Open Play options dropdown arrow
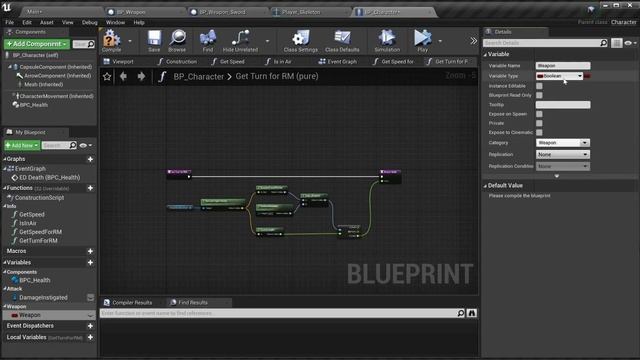Screen dimensions: 640x360 [x=440, y=41]
